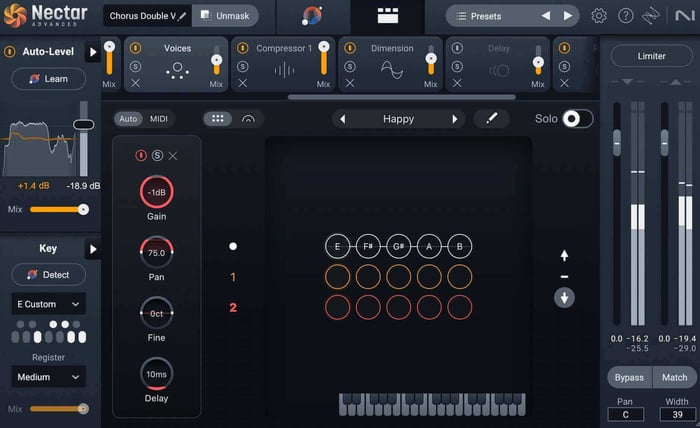The image size is (700, 428).
Task: Click the Detect key button
Action: pyautogui.click(x=48, y=274)
